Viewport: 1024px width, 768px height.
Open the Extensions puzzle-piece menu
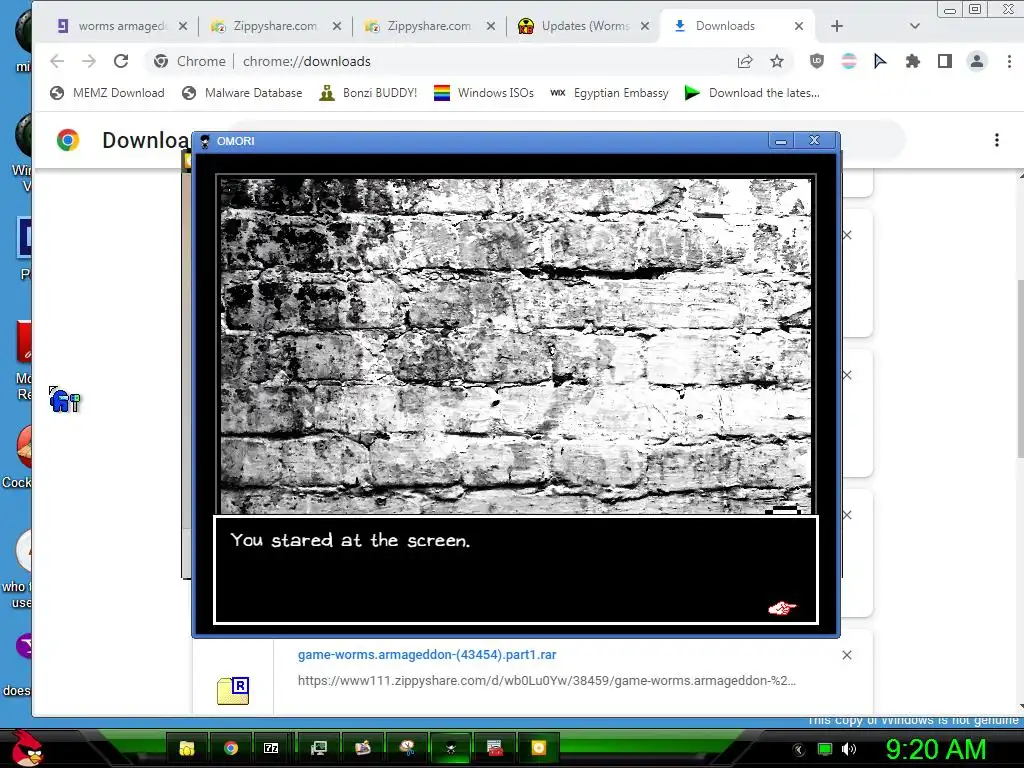[912, 61]
